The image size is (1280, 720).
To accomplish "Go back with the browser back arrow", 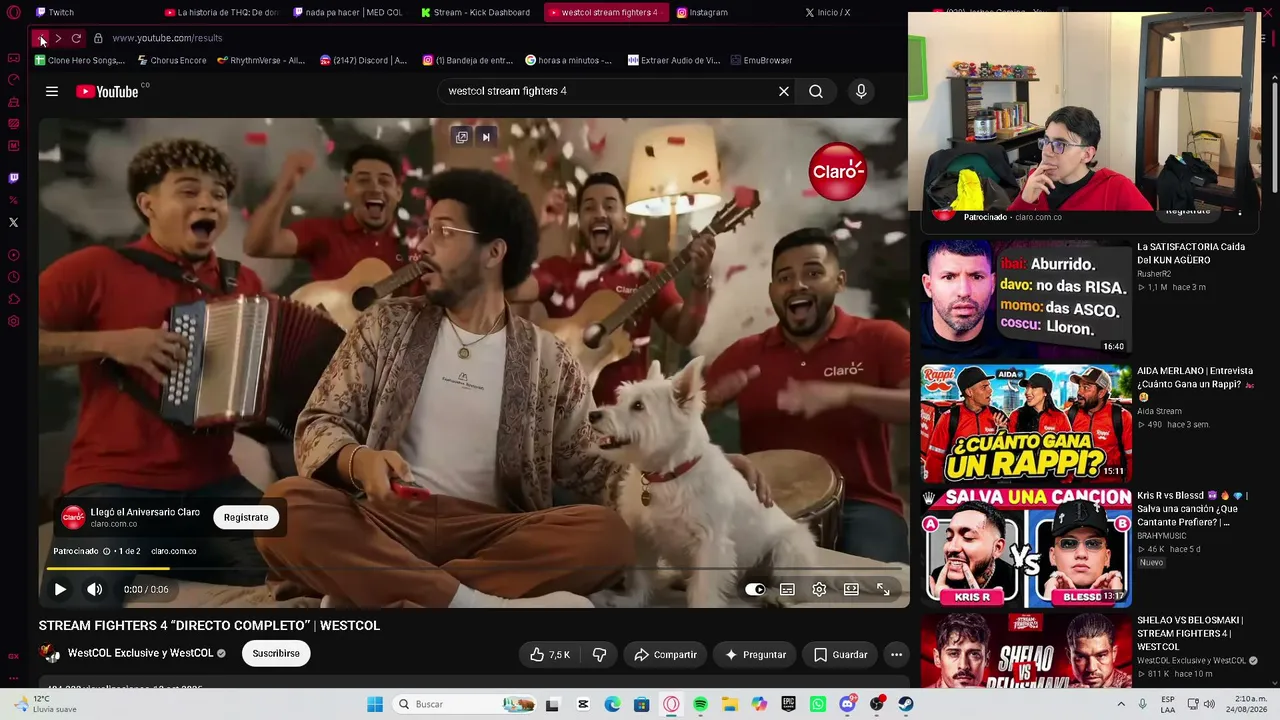I will click(x=40, y=38).
